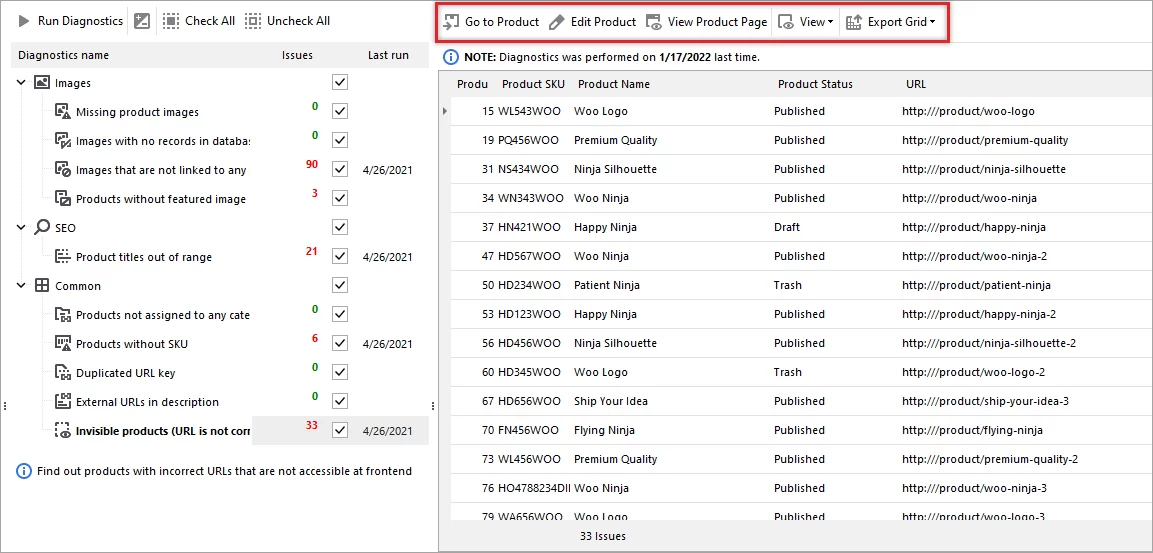Viewport: 1153px width, 553px height.
Task: Click the View Product Page icon
Action: coord(654,22)
